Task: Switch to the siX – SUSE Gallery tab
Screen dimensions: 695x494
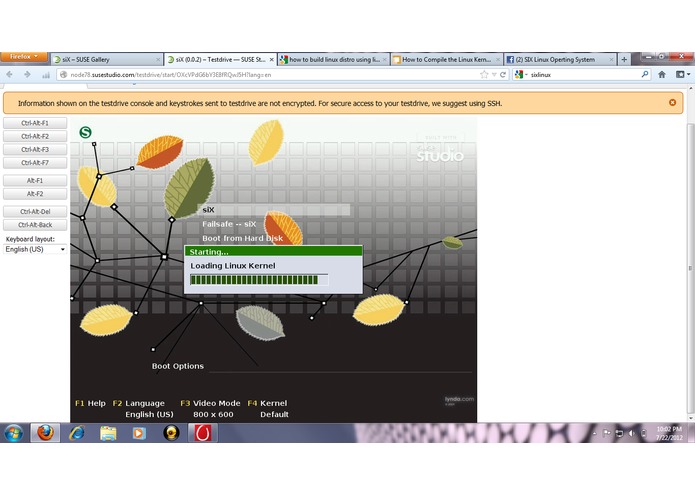Action: coord(106,59)
